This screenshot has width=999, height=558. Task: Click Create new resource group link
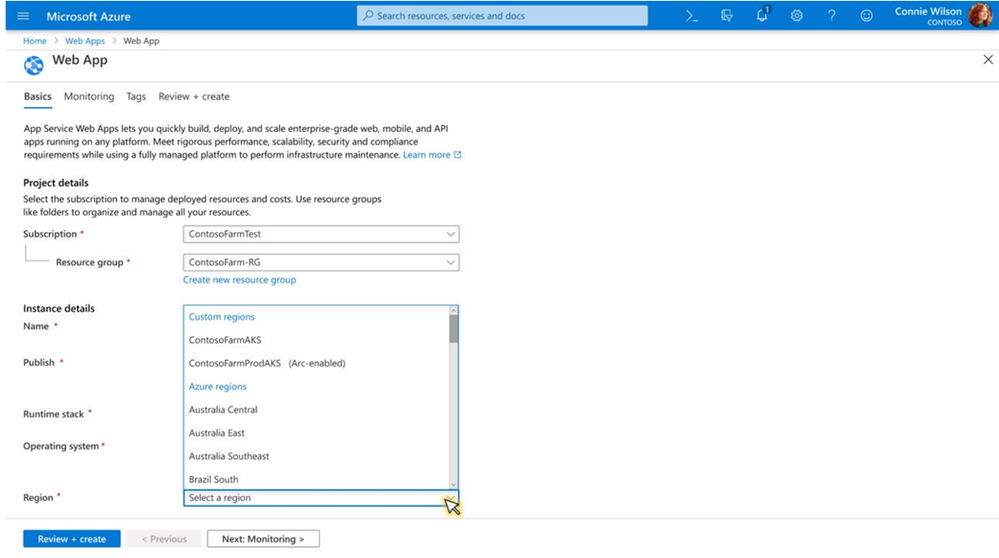click(240, 280)
